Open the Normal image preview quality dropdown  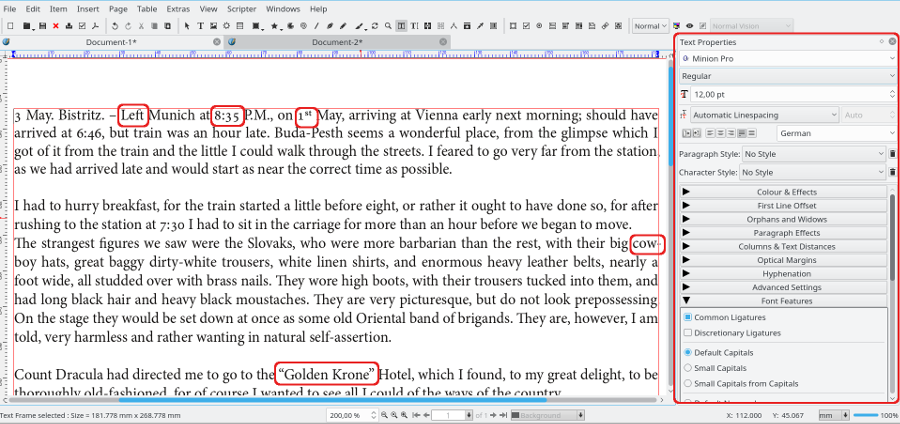pos(650,26)
